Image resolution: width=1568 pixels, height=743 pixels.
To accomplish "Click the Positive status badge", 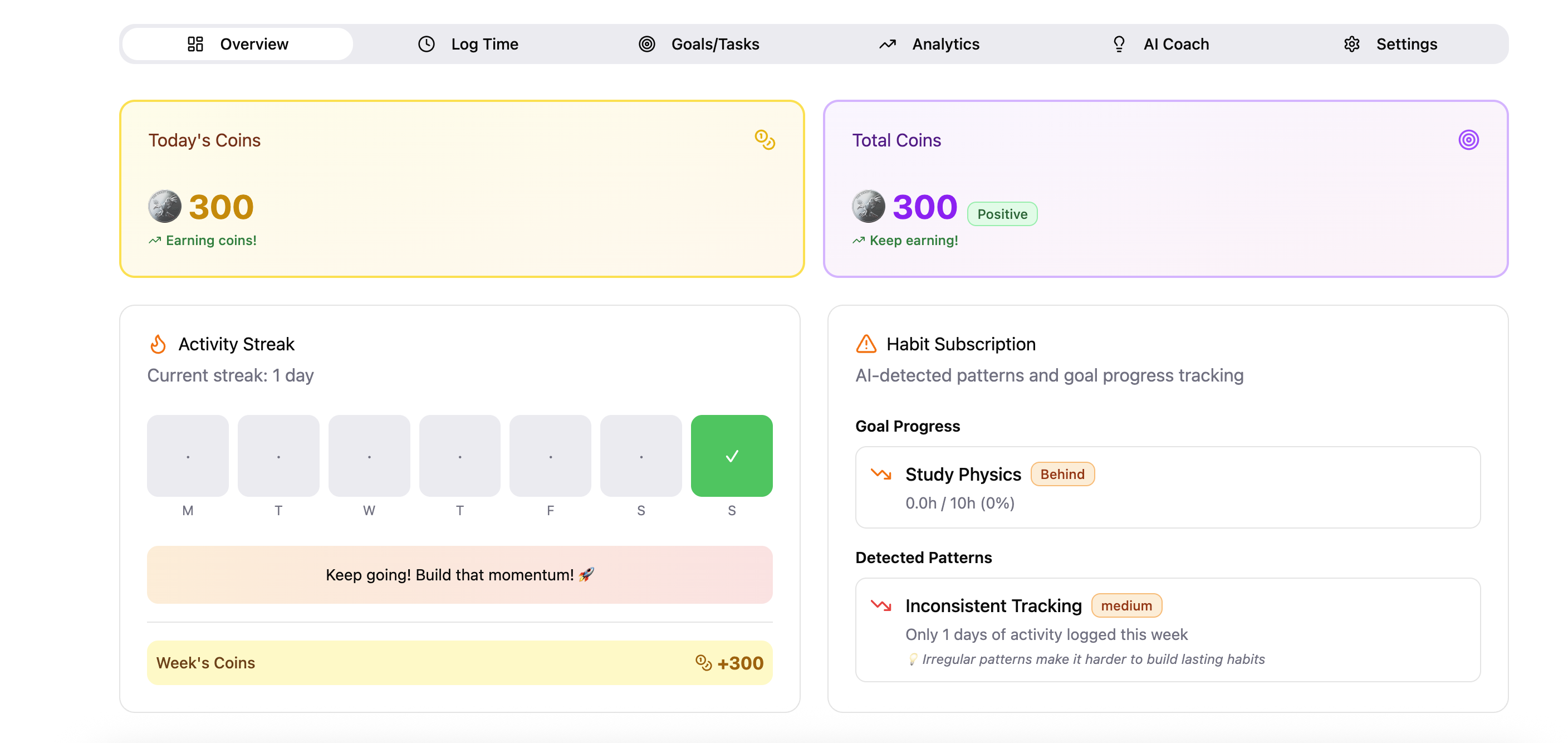I will click(1002, 214).
